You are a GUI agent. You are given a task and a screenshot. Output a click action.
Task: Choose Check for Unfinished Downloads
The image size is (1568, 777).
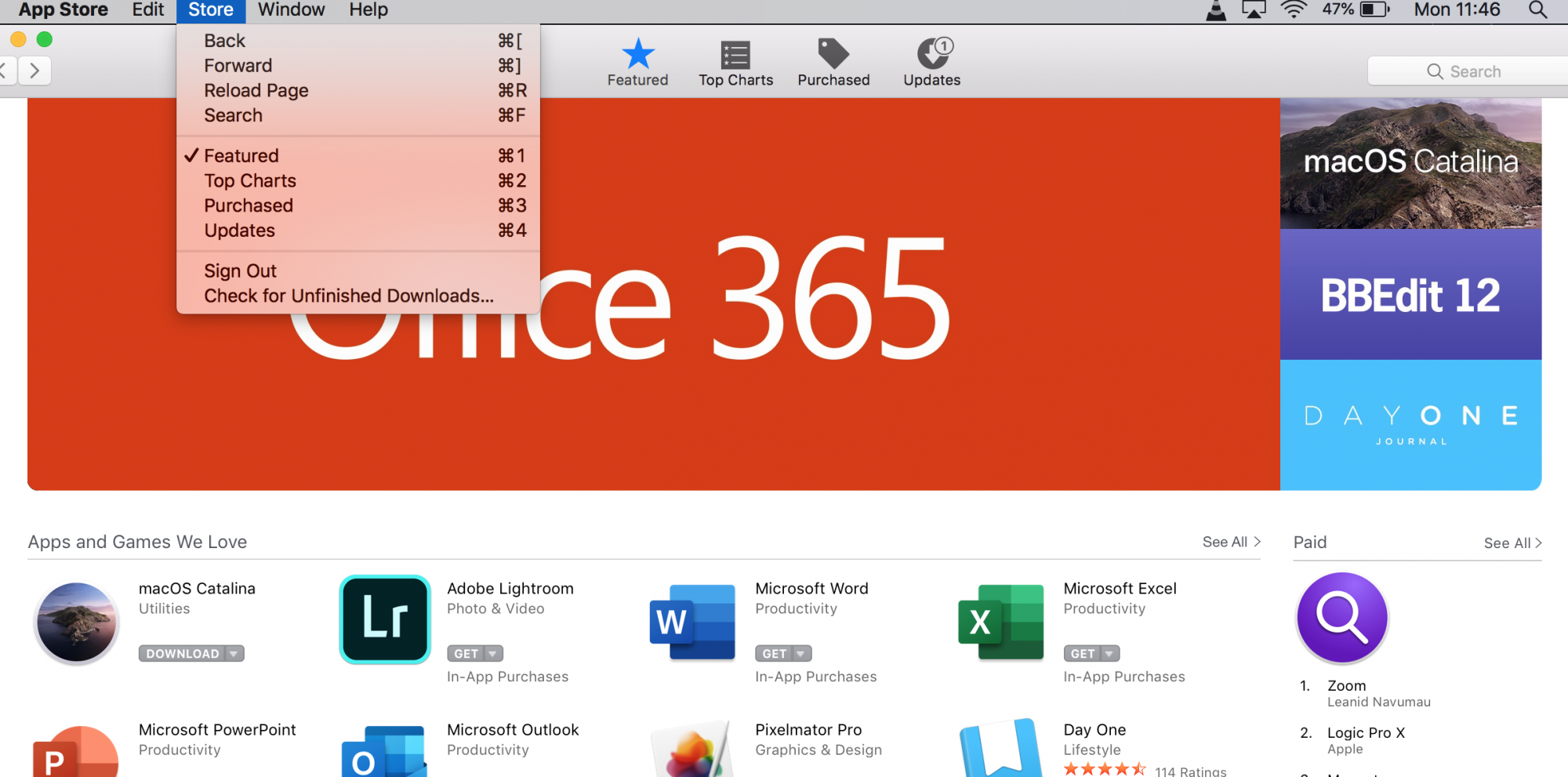[x=358, y=296]
